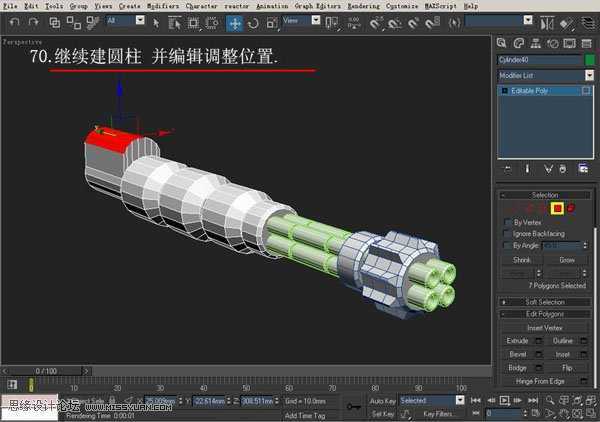Choose the Select Object arrow tool
600x422 pixels.
tap(156, 23)
